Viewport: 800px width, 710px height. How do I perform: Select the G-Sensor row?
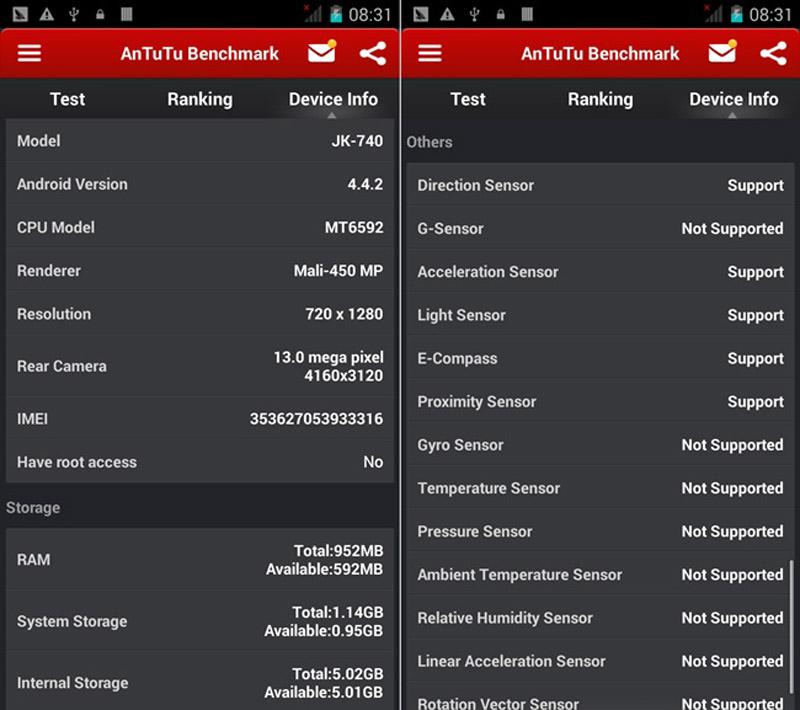pyautogui.click(x=600, y=229)
